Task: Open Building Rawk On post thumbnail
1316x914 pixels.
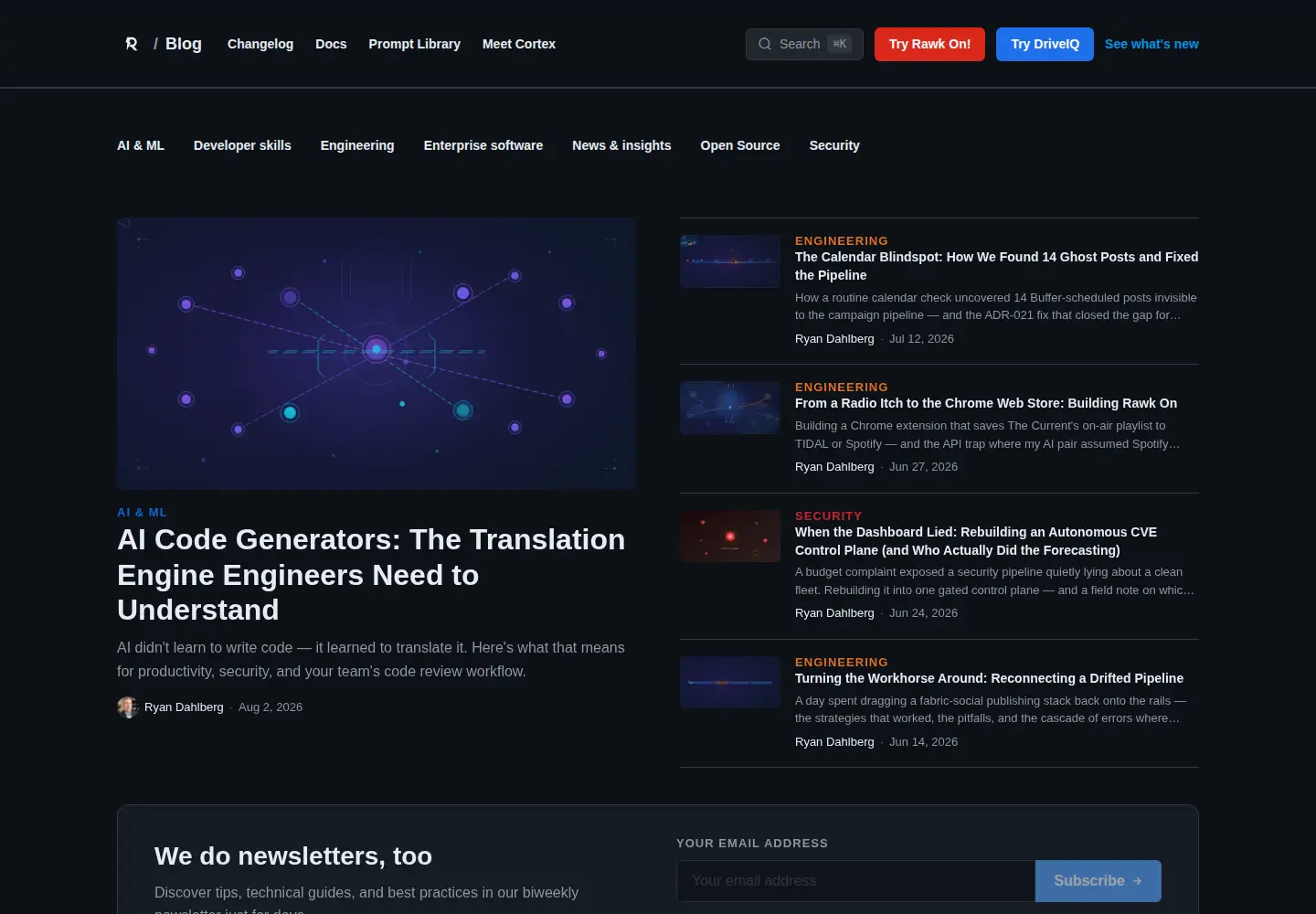Action: point(730,408)
